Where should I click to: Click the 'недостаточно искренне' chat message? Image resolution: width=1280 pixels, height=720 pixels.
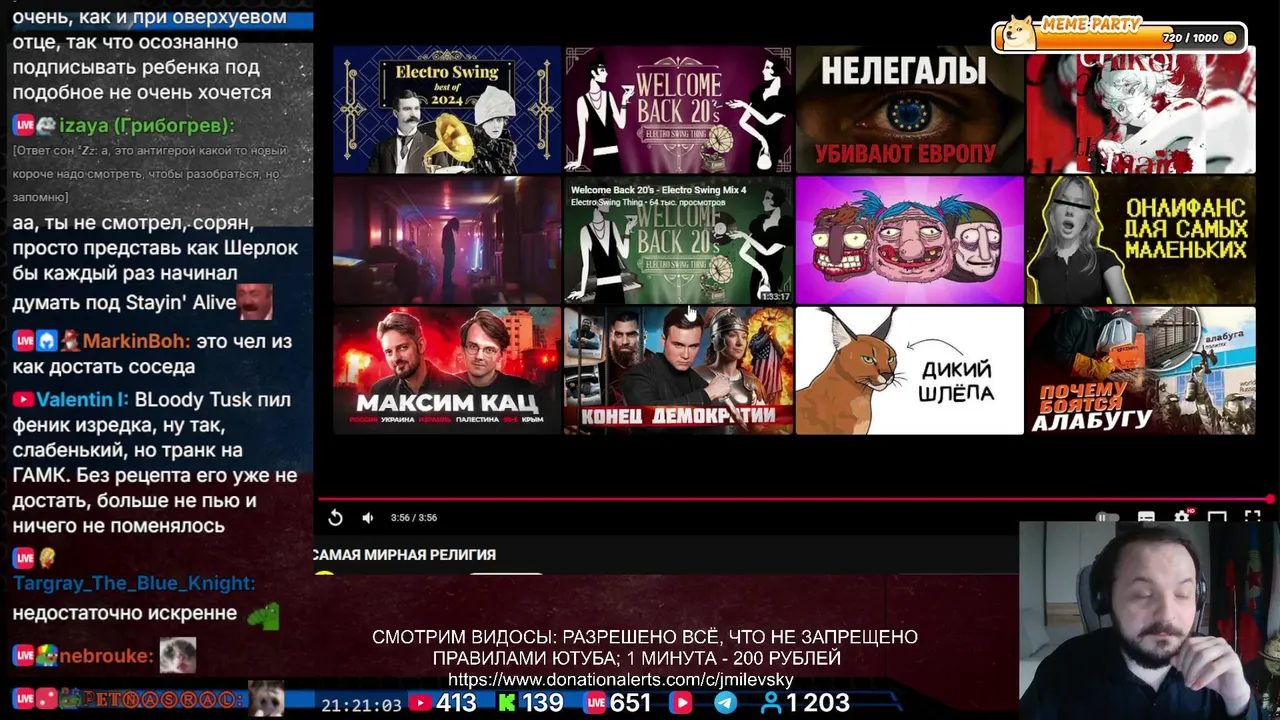[125, 613]
